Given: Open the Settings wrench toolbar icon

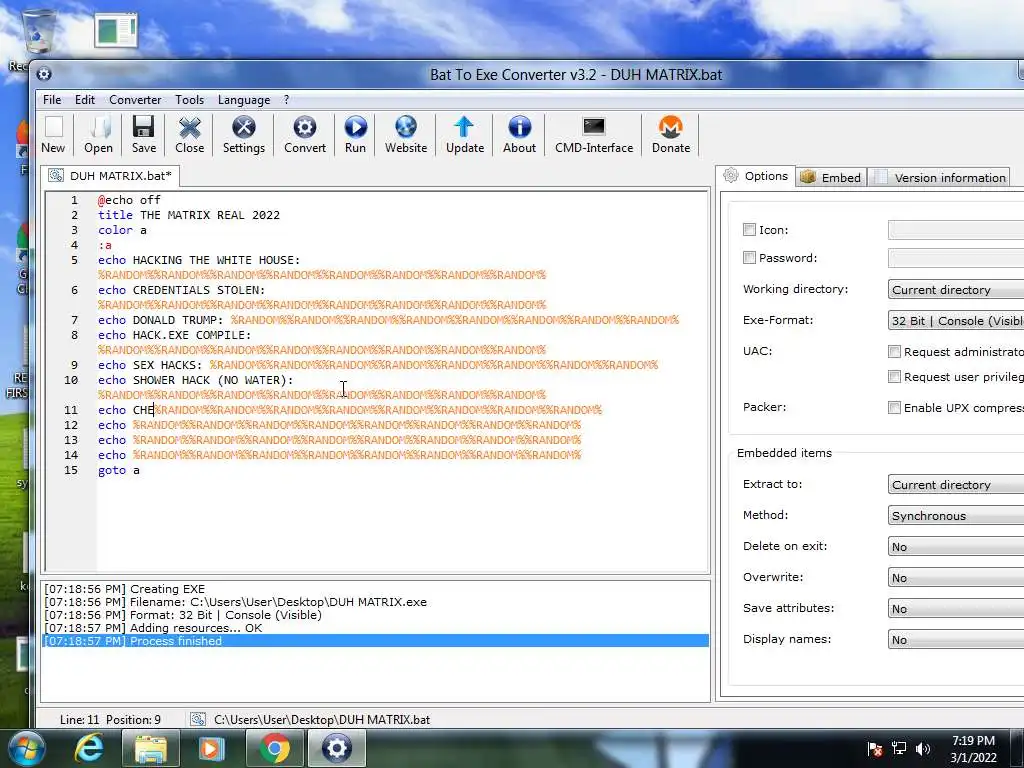Looking at the screenshot, I should [244, 135].
